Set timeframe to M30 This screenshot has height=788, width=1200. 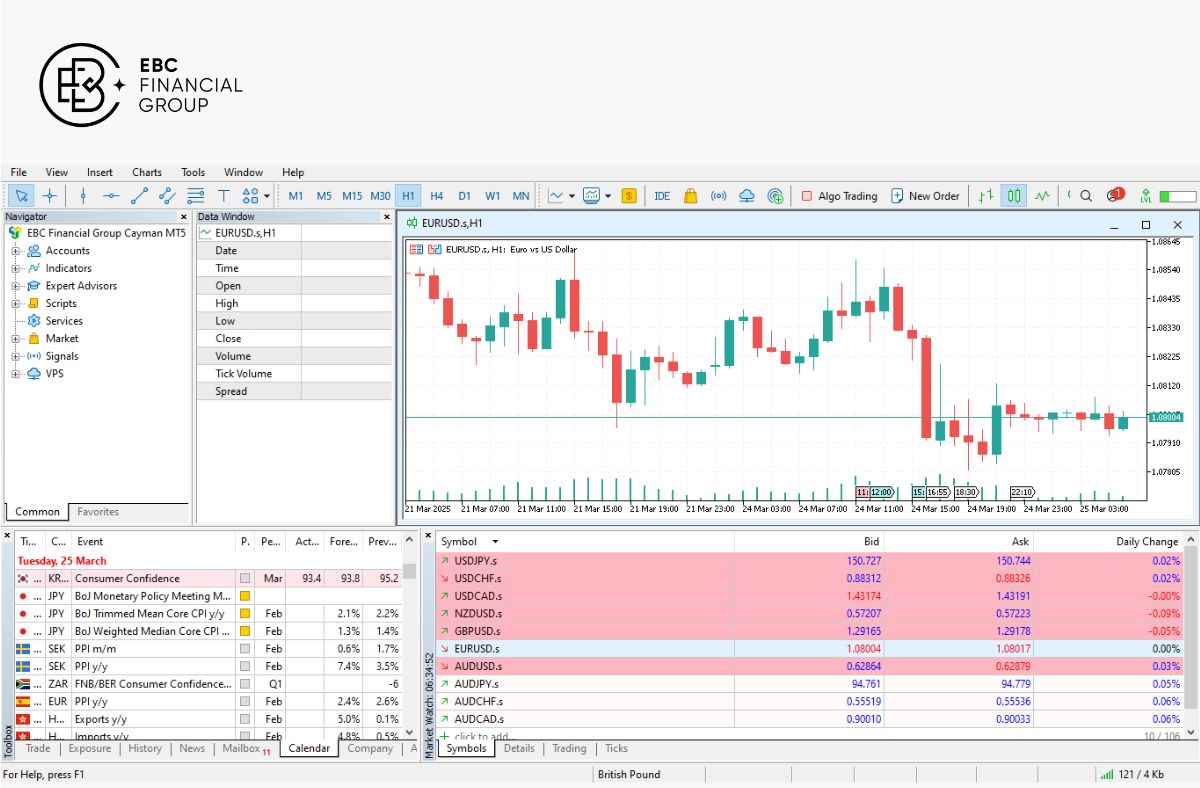pos(380,196)
